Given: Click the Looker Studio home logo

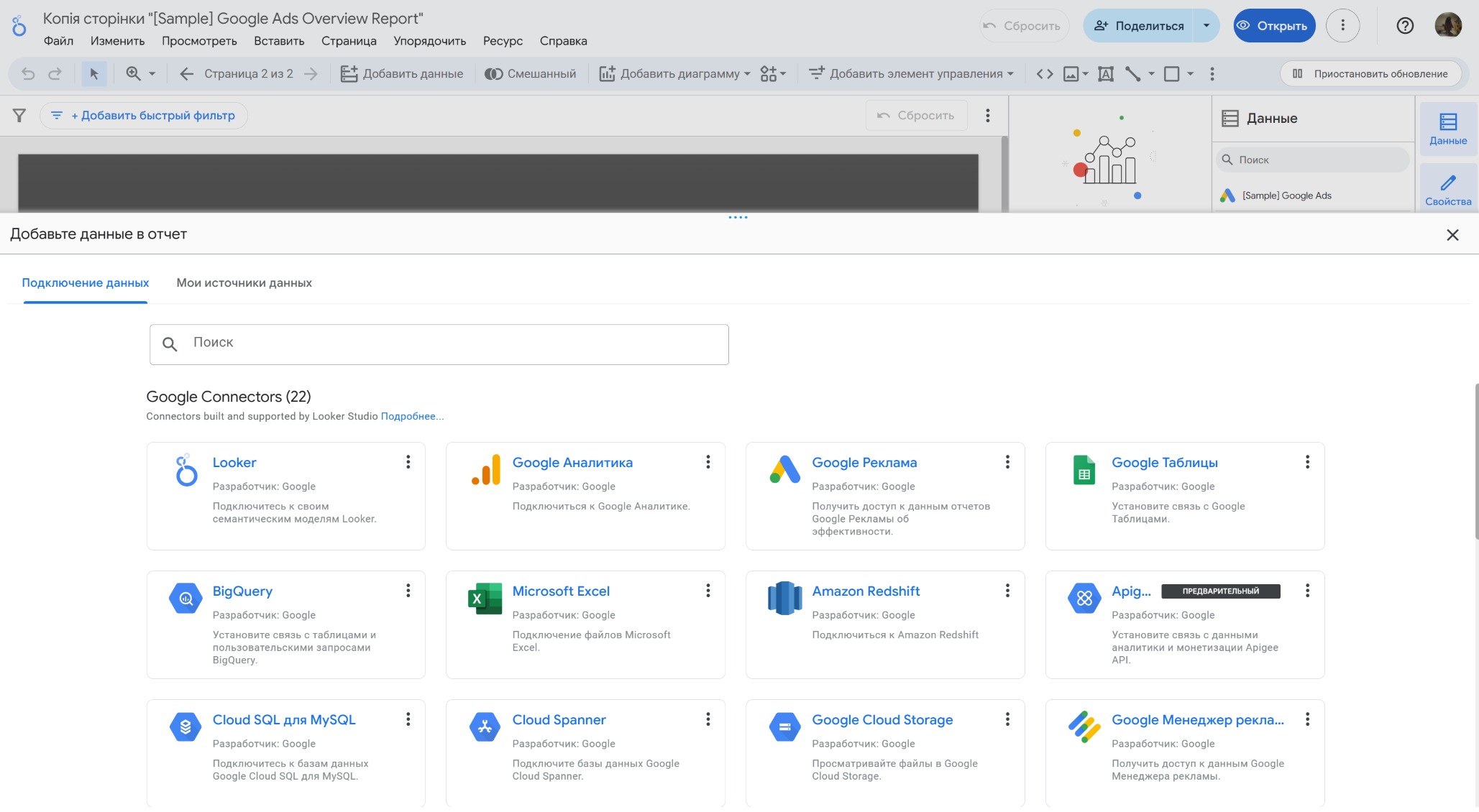Looking at the screenshot, I should (x=19, y=26).
